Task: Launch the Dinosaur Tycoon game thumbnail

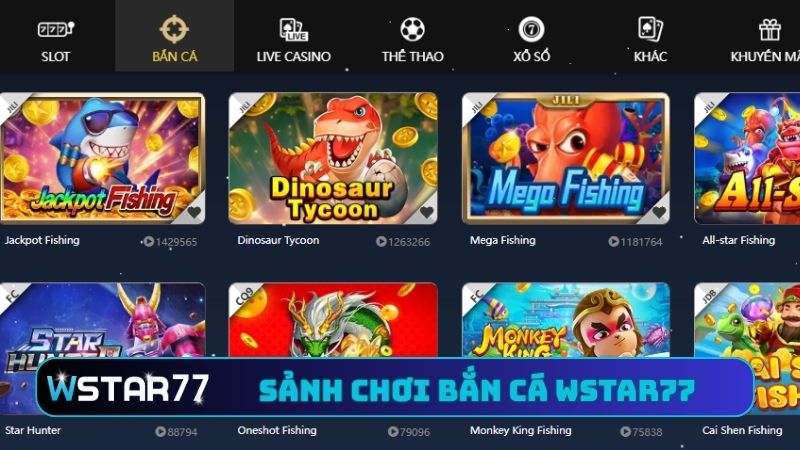Action: pyautogui.click(x=333, y=158)
